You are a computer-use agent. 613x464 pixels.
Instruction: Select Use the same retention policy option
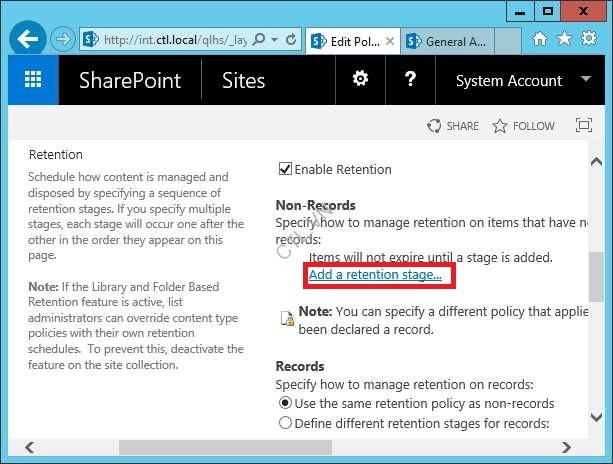tap(286, 403)
